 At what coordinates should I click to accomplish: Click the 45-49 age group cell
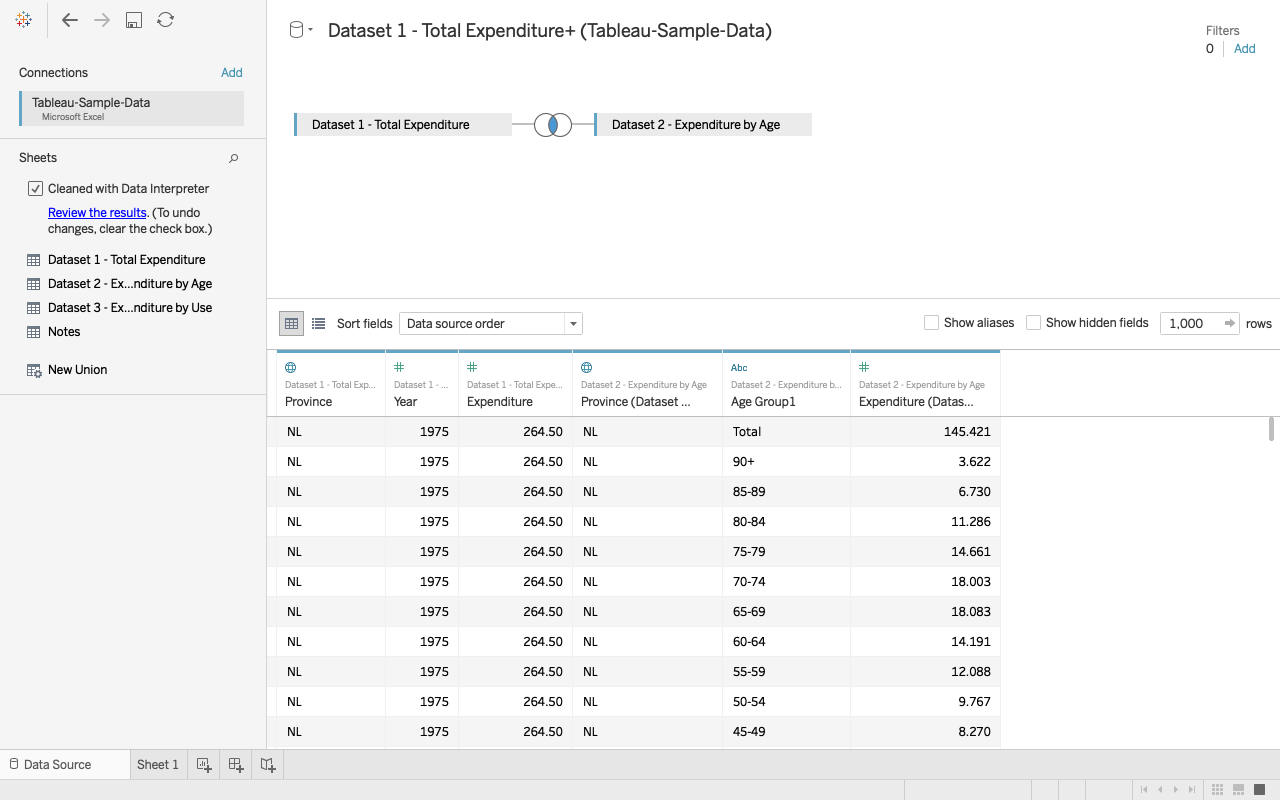[786, 732]
